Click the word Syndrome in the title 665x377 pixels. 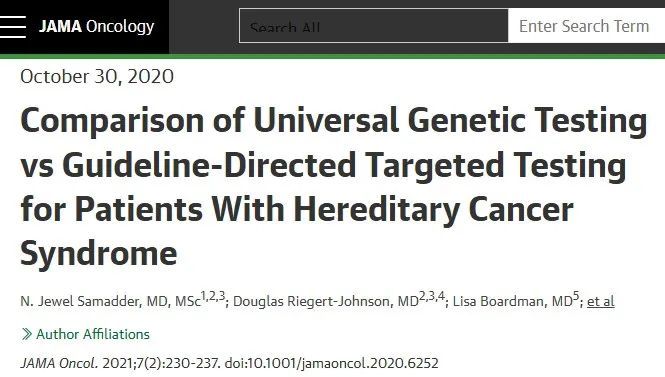(98, 254)
